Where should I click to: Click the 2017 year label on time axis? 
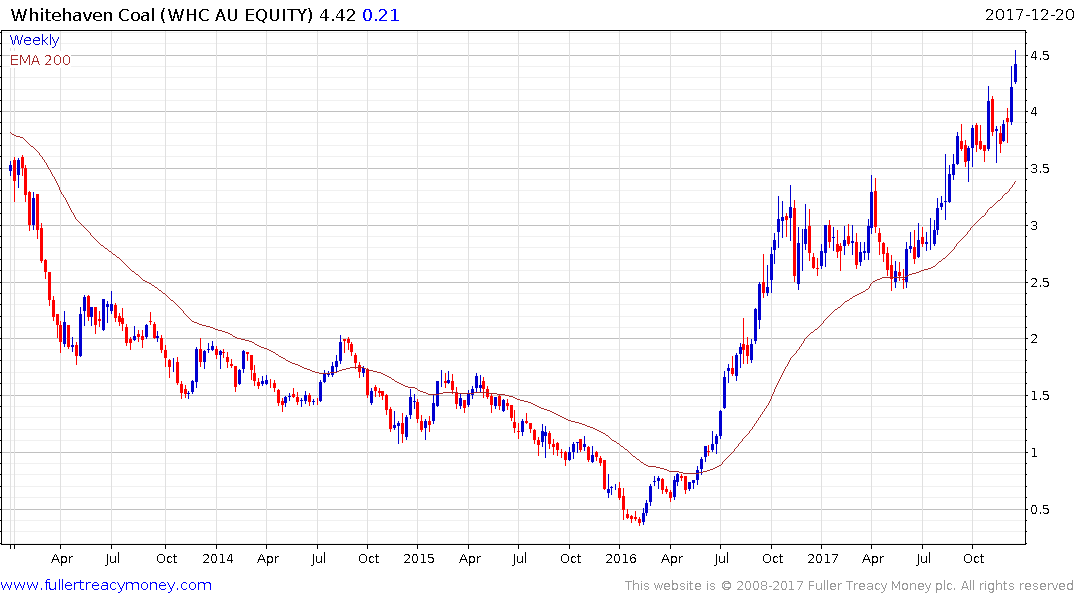pyautogui.click(x=823, y=559)
